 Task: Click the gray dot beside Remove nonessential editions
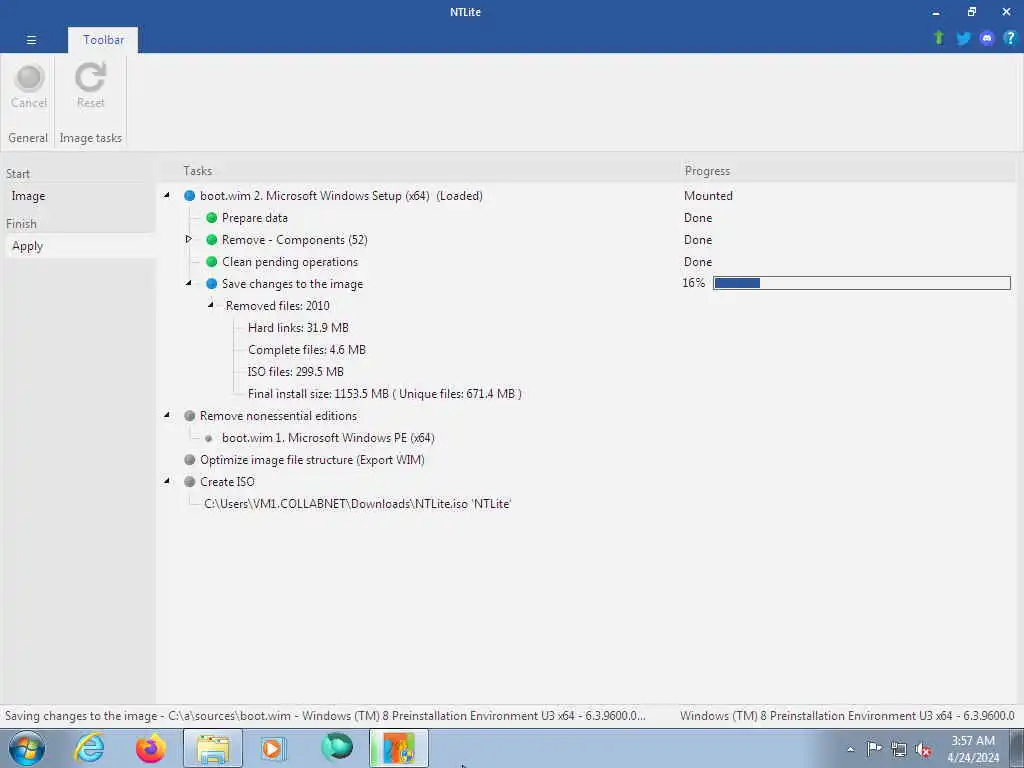point(189,416)
